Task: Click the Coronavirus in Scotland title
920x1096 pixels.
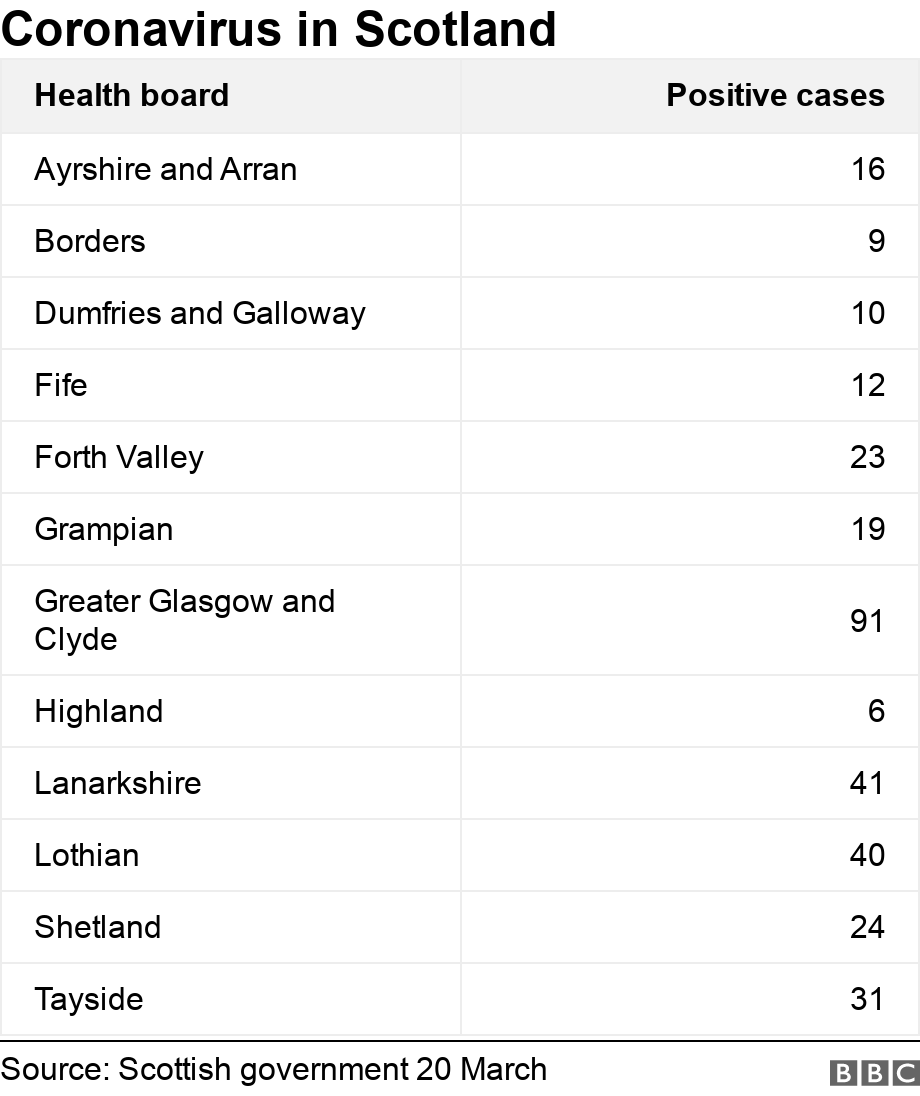Action: [x=279, y=29]
